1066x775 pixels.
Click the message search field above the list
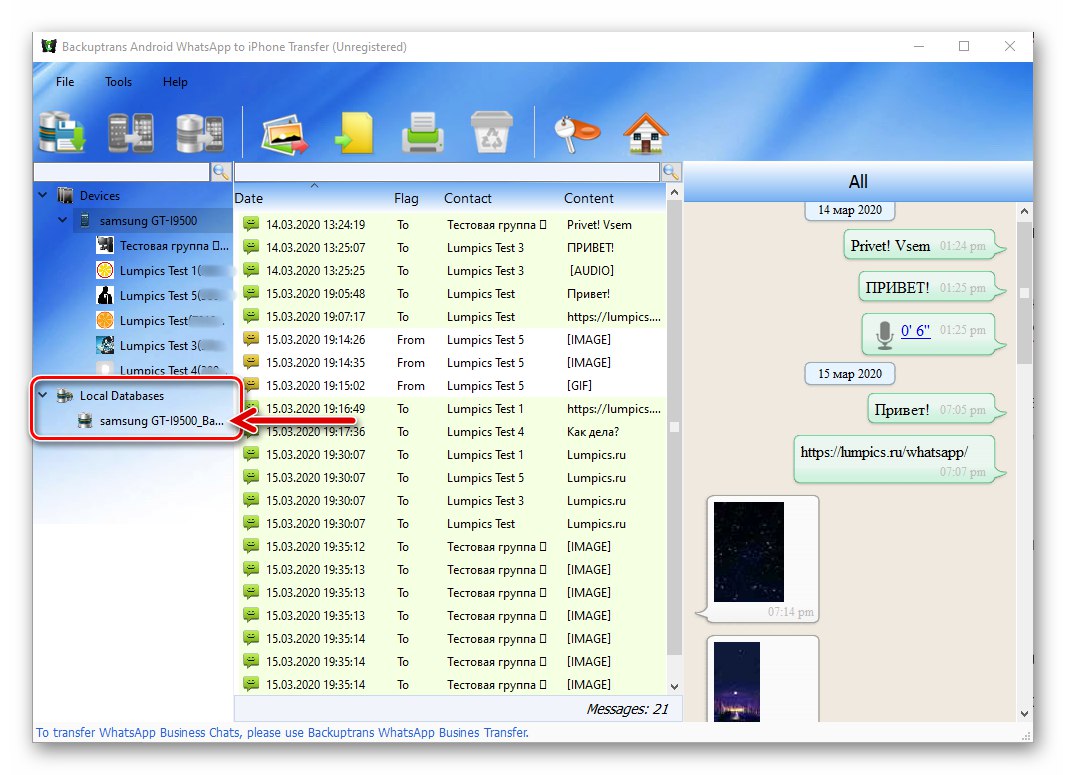447,171
